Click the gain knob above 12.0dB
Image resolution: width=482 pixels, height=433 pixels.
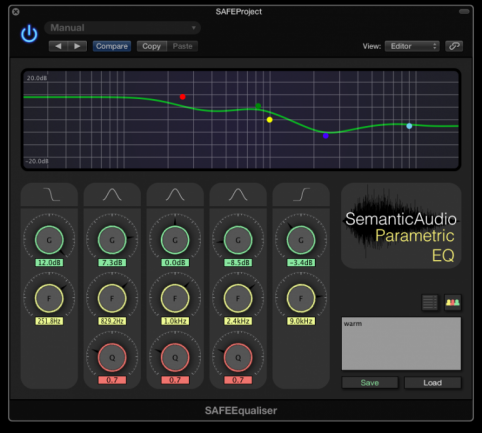49,240
